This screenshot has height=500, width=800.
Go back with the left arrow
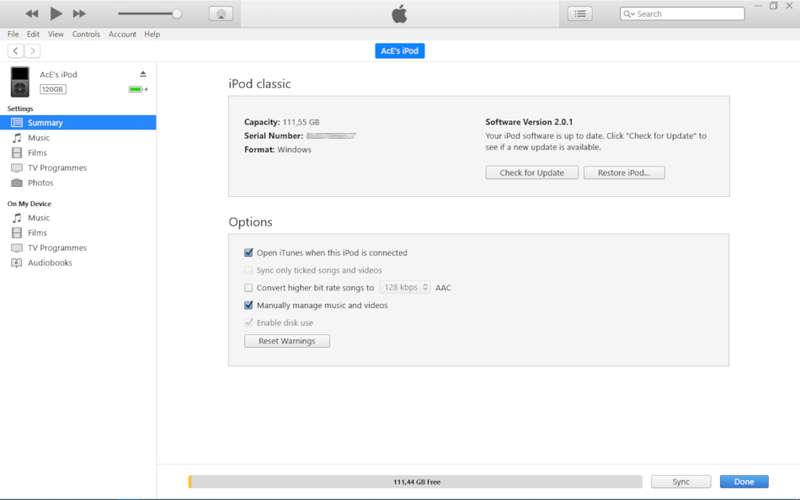tap(15, 51)
